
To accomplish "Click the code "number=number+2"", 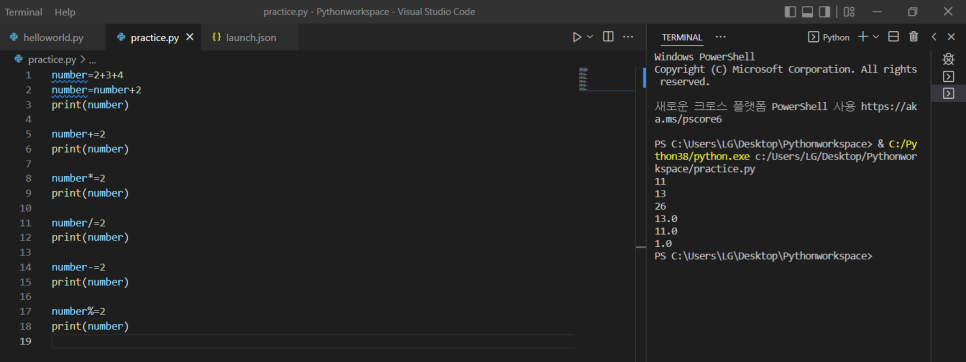I will 97,90.
